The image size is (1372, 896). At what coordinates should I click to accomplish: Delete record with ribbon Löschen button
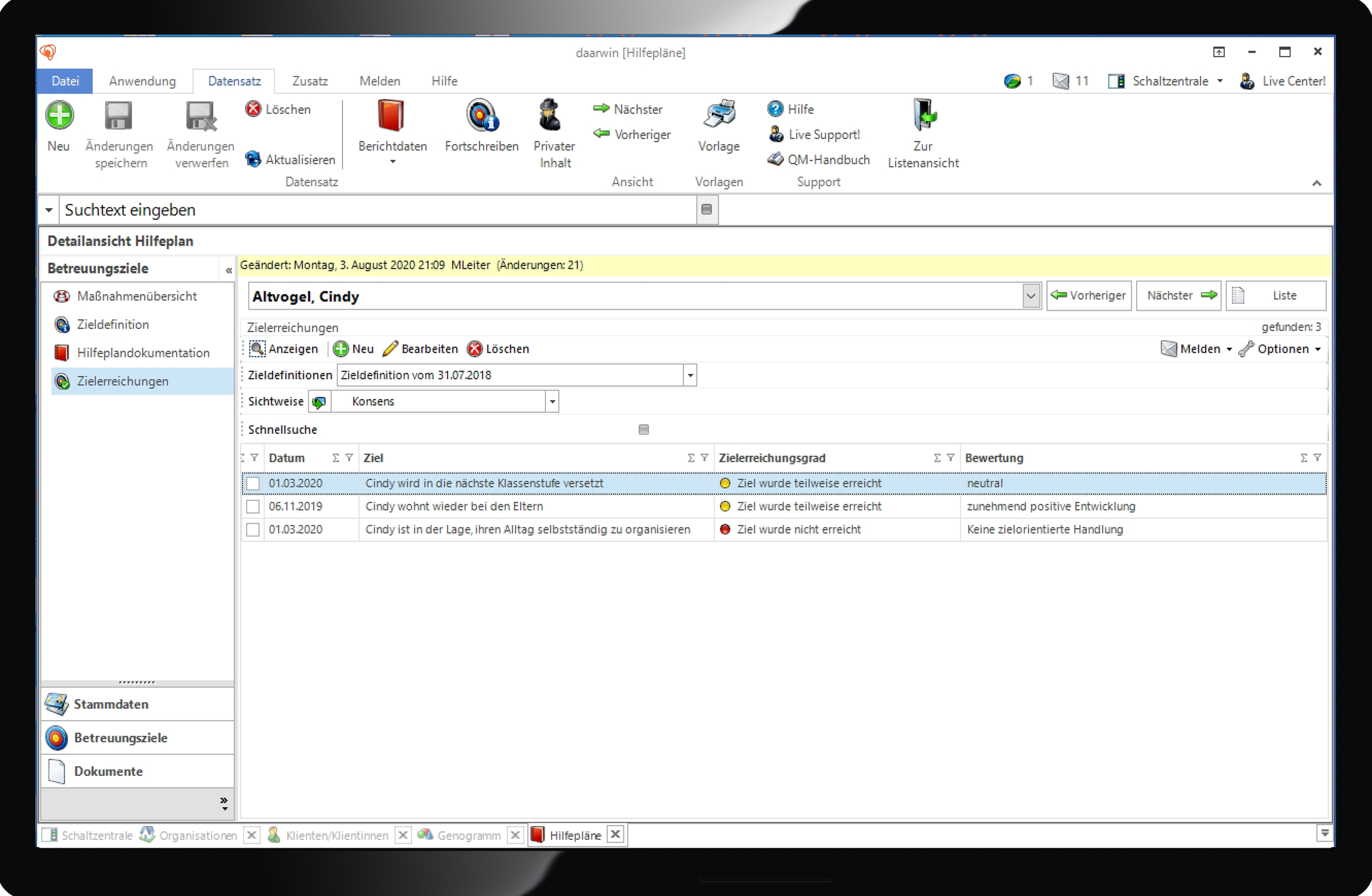pyautogui.click(x=278, y=109)
